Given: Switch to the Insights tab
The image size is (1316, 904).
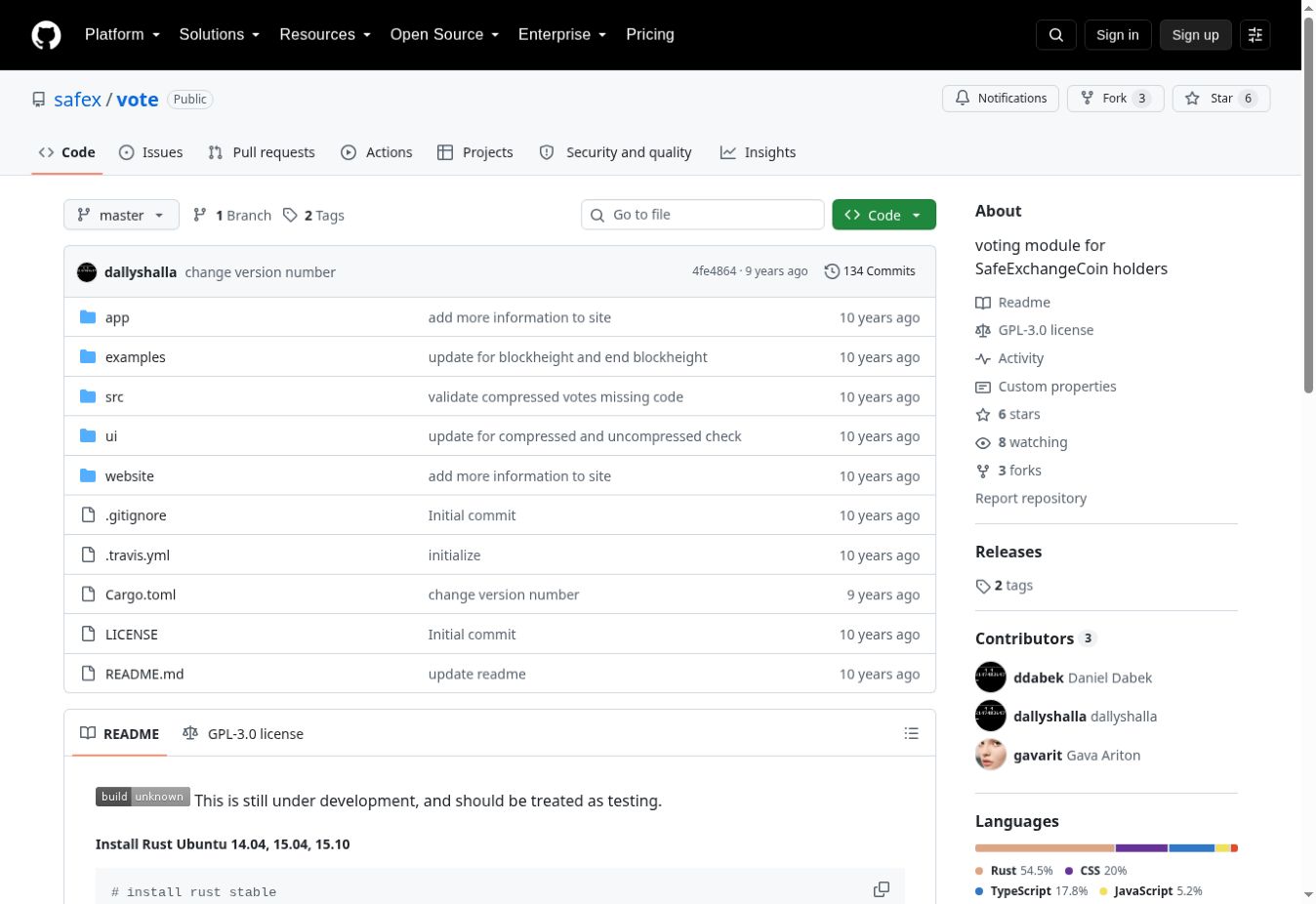Looking at the screenshot, I should (x=759, y=152).
